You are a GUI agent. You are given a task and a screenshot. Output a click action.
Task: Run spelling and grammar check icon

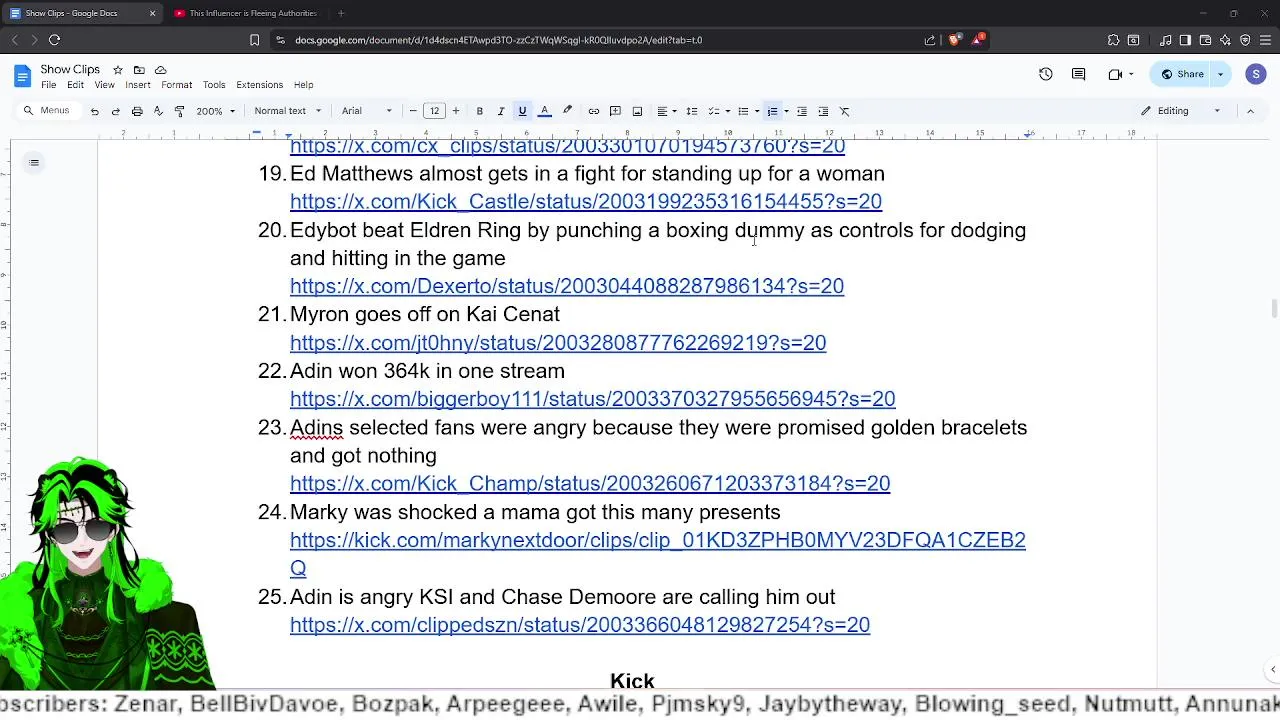158,111
